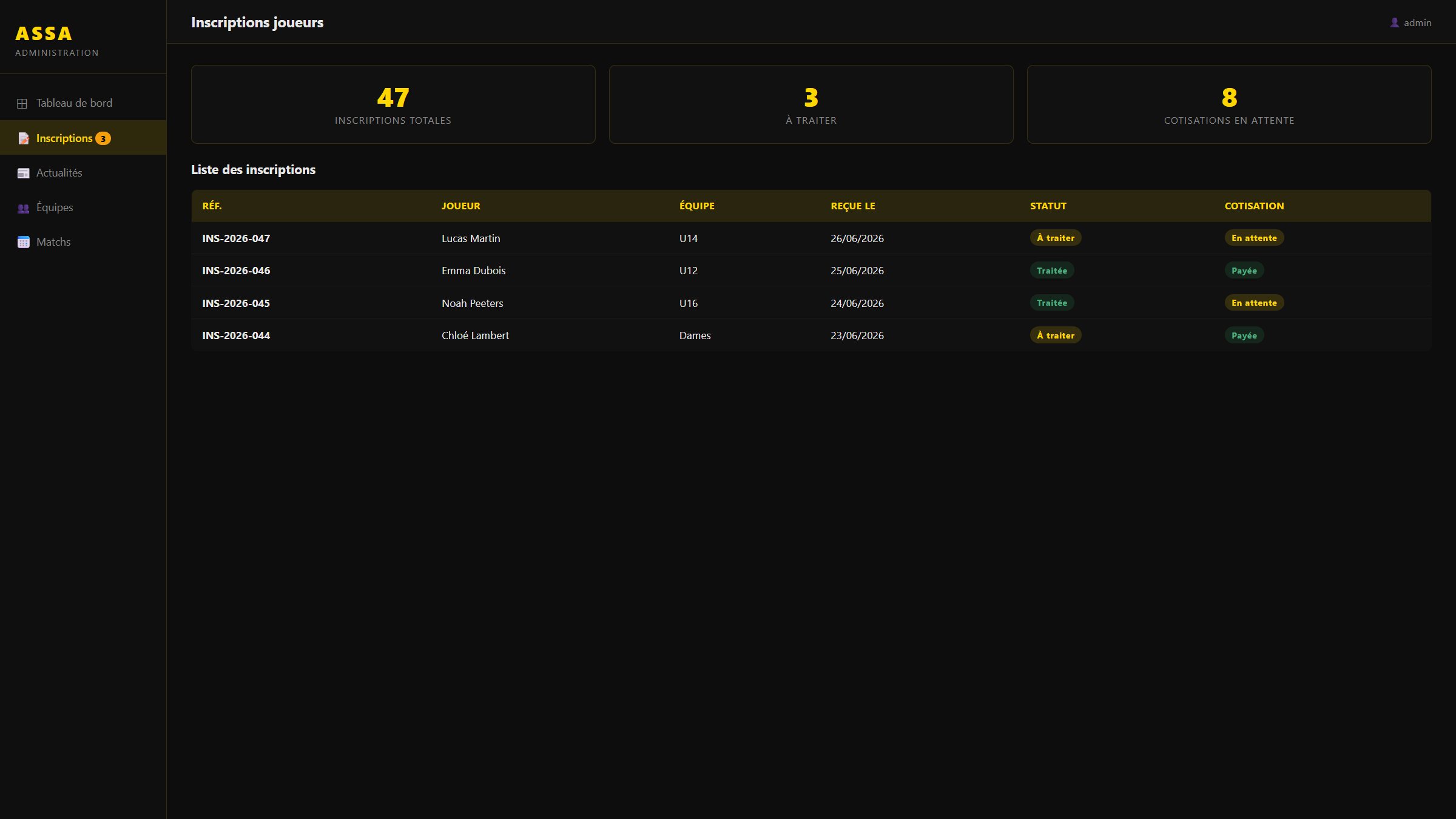
Task: Click the admin user icon
Action: tap(1394, 22)
